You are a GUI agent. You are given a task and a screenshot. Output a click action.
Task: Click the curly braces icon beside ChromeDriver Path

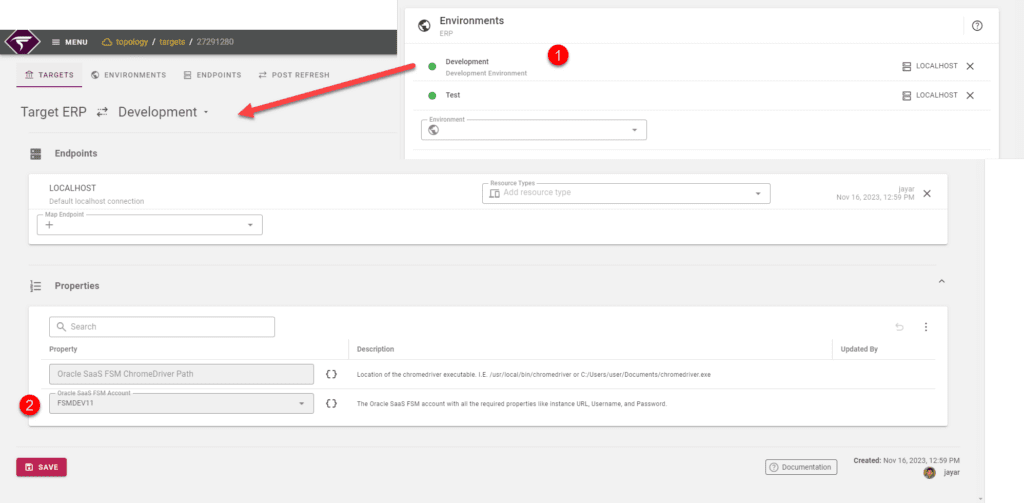click(331, 374)
